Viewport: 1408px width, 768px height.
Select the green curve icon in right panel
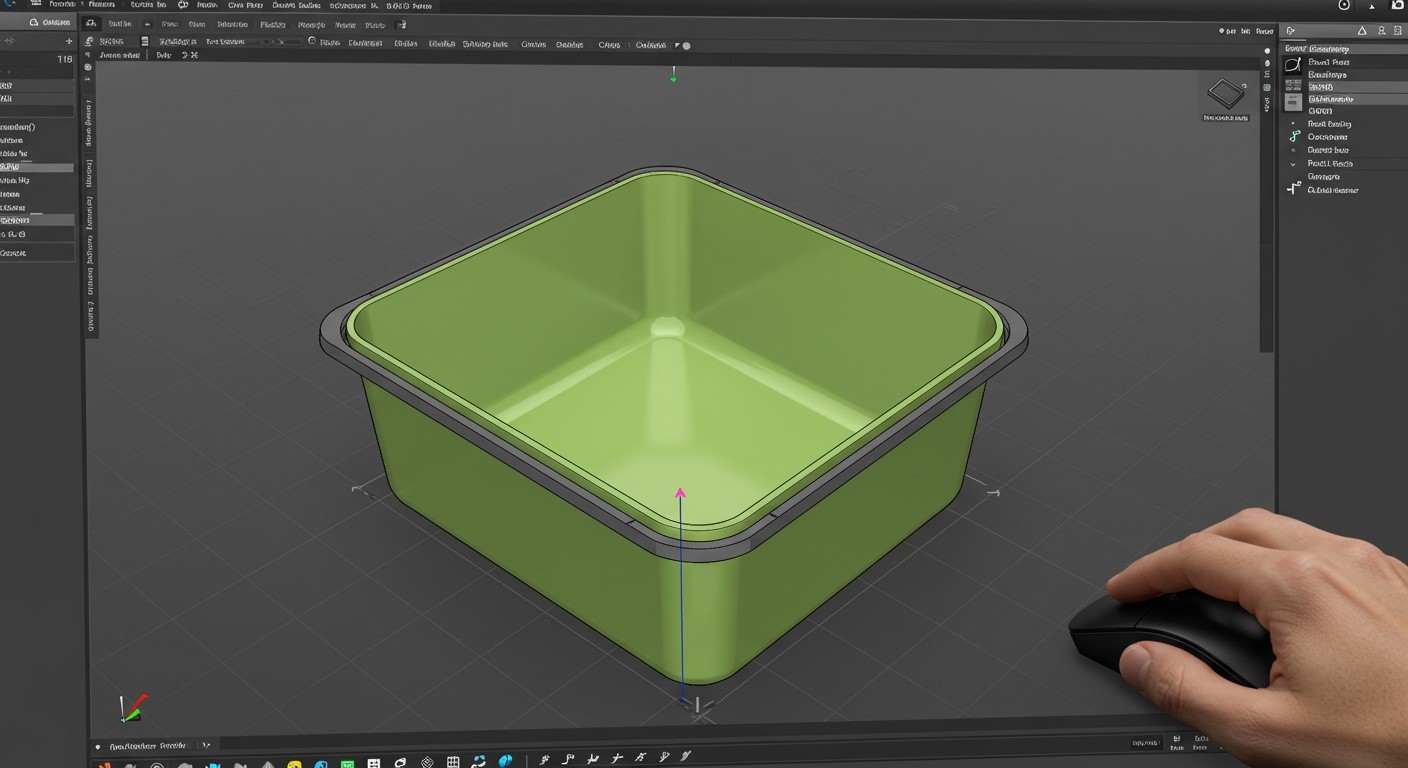[1294, 137]
